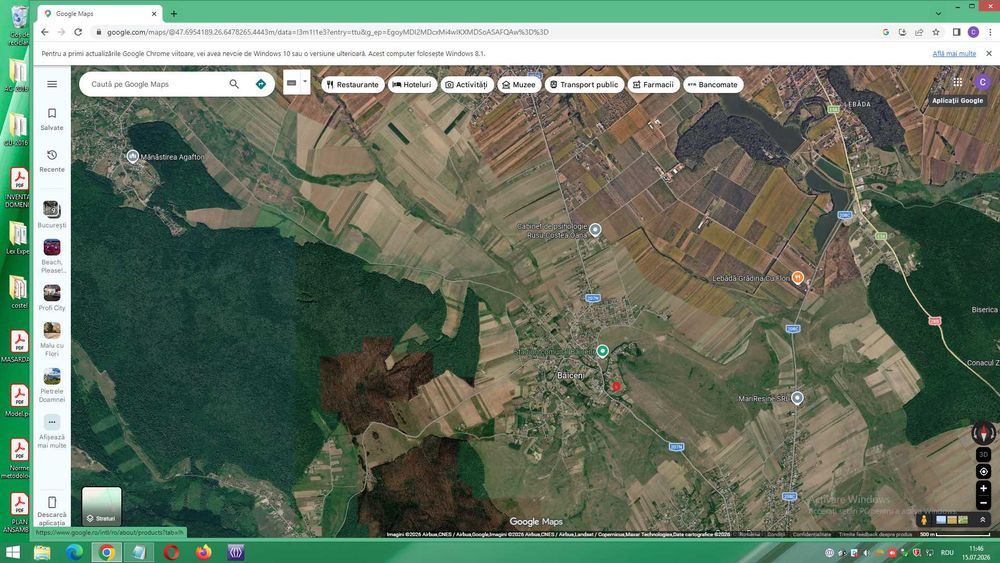Click the Descarcă aplicația phone icon
1000x563 pixels.
(x=52, y=502)
